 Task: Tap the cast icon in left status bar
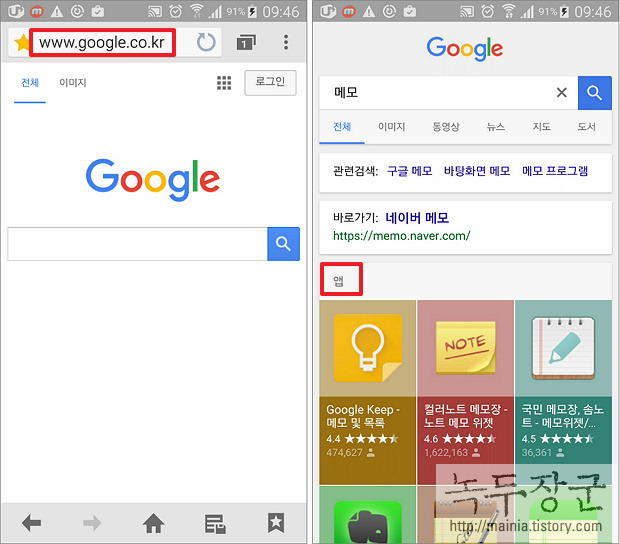[155, 12]
